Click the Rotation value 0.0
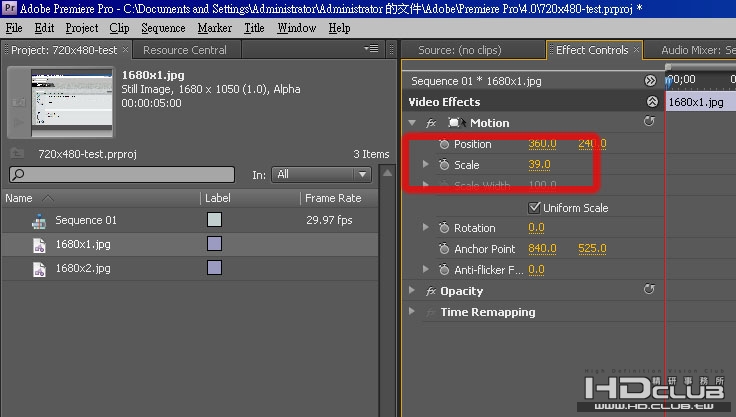 [536, 228]
